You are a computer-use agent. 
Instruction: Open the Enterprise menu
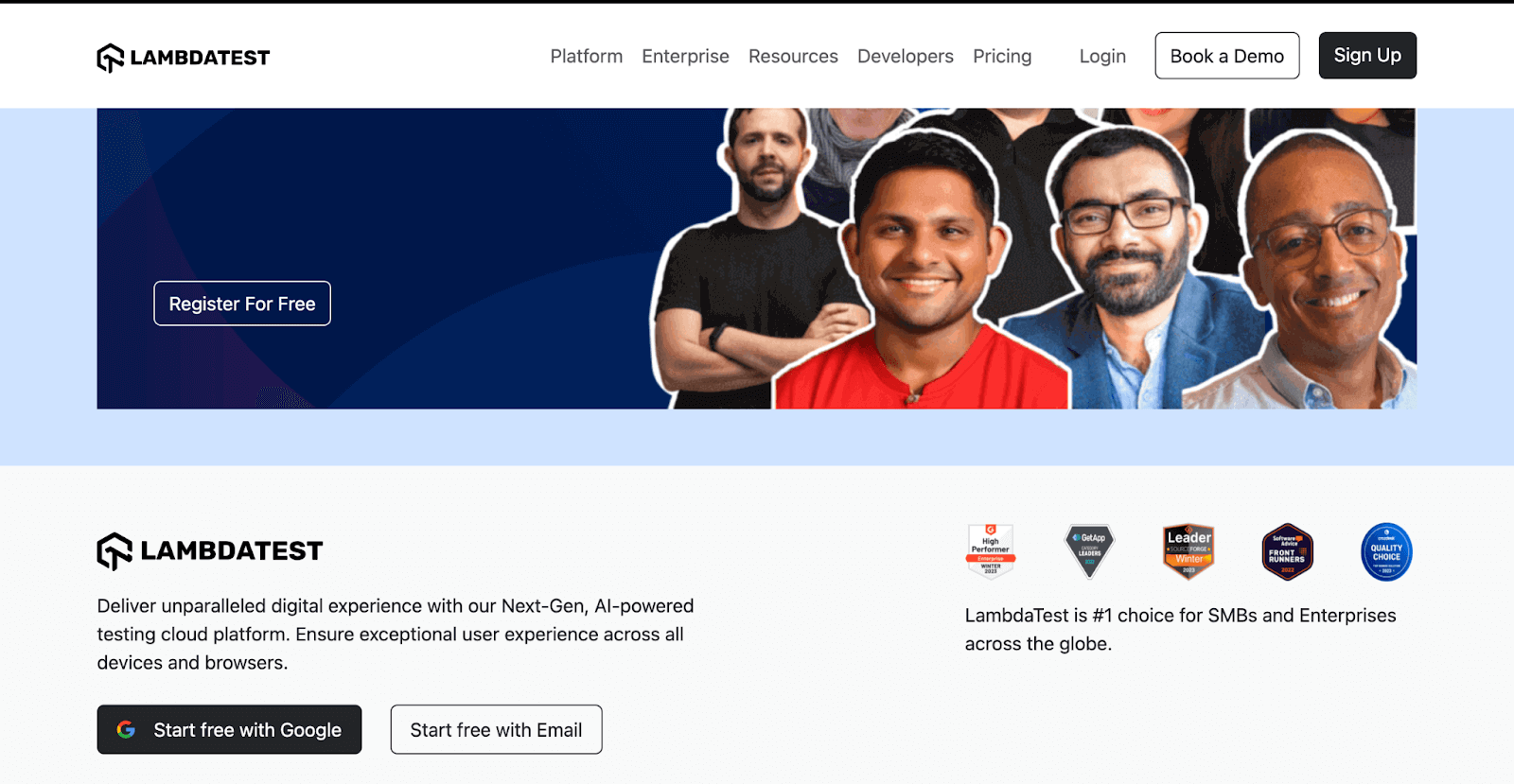point(685,56)
